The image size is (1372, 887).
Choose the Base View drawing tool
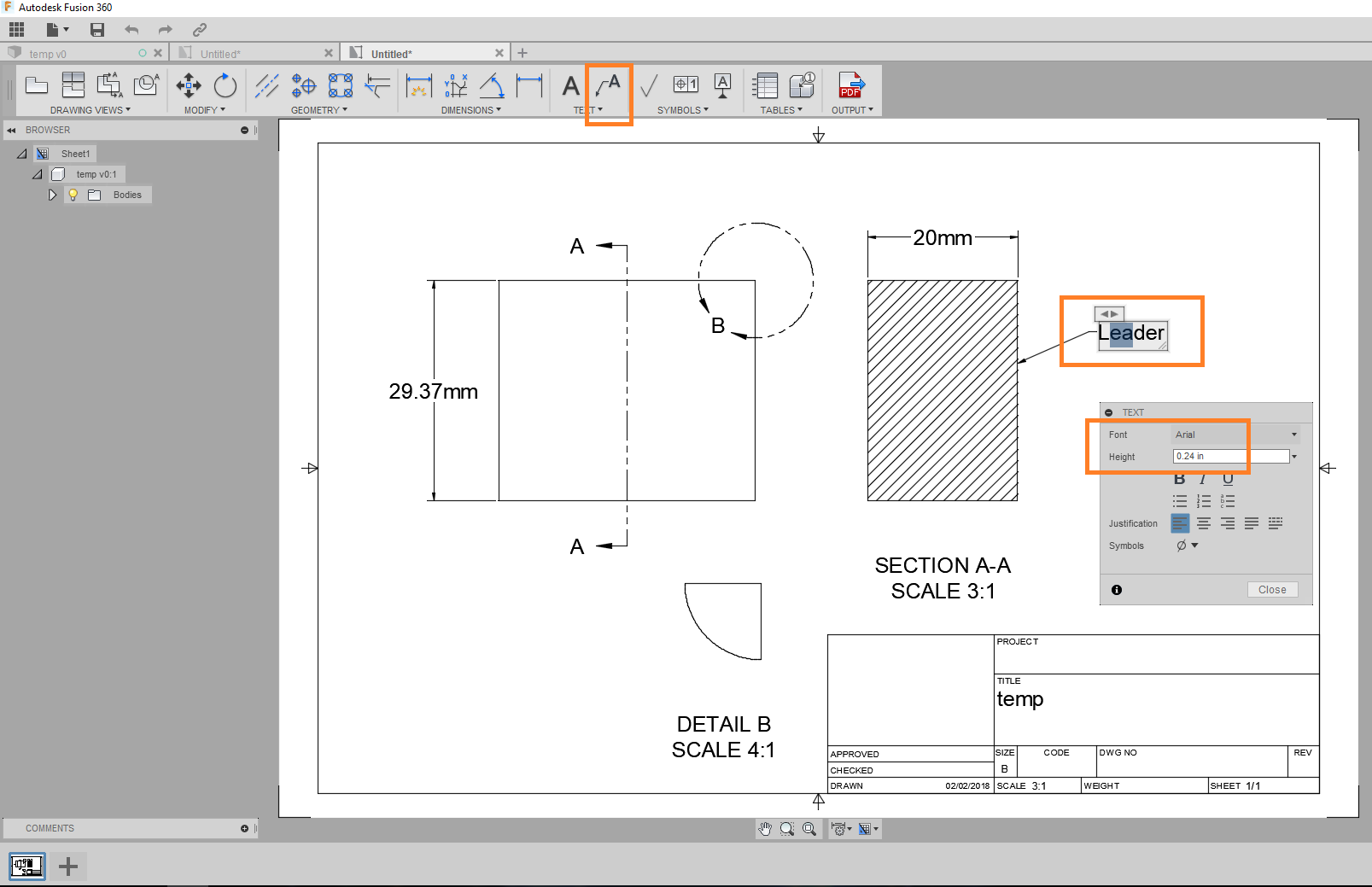37,85
